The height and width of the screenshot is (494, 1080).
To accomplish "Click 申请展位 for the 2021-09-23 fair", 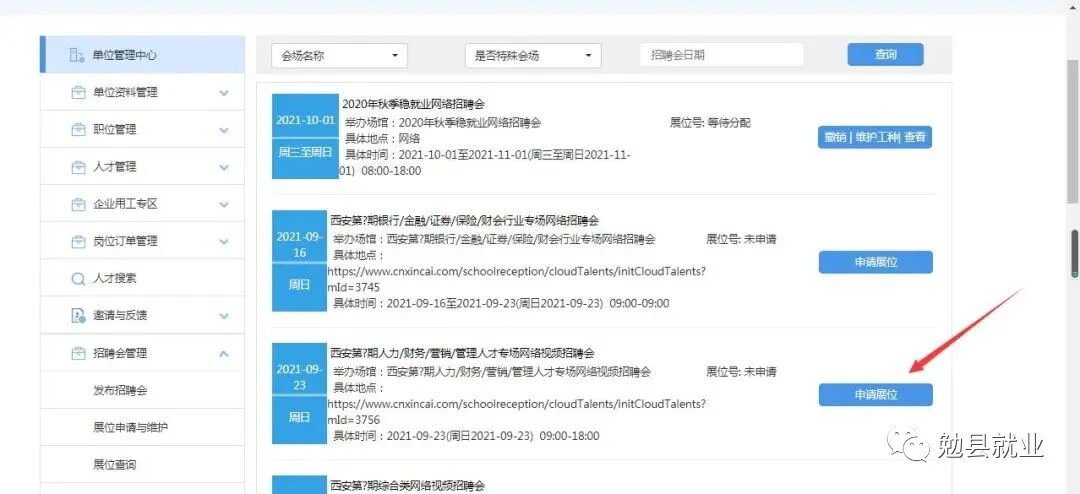I will coord(875,395).
